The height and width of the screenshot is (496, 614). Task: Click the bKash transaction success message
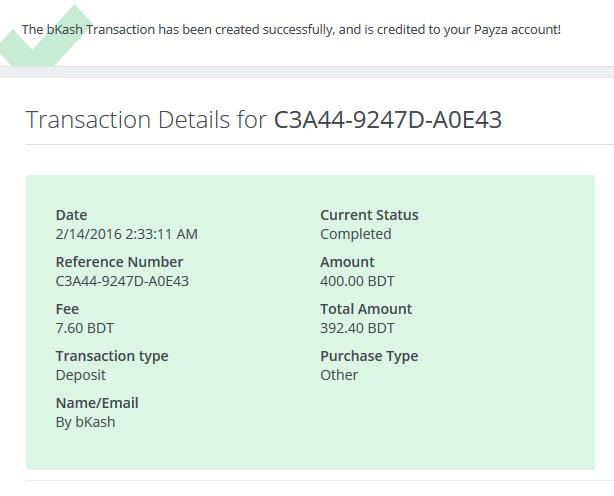pyautogui.click(x=291, y=30)
